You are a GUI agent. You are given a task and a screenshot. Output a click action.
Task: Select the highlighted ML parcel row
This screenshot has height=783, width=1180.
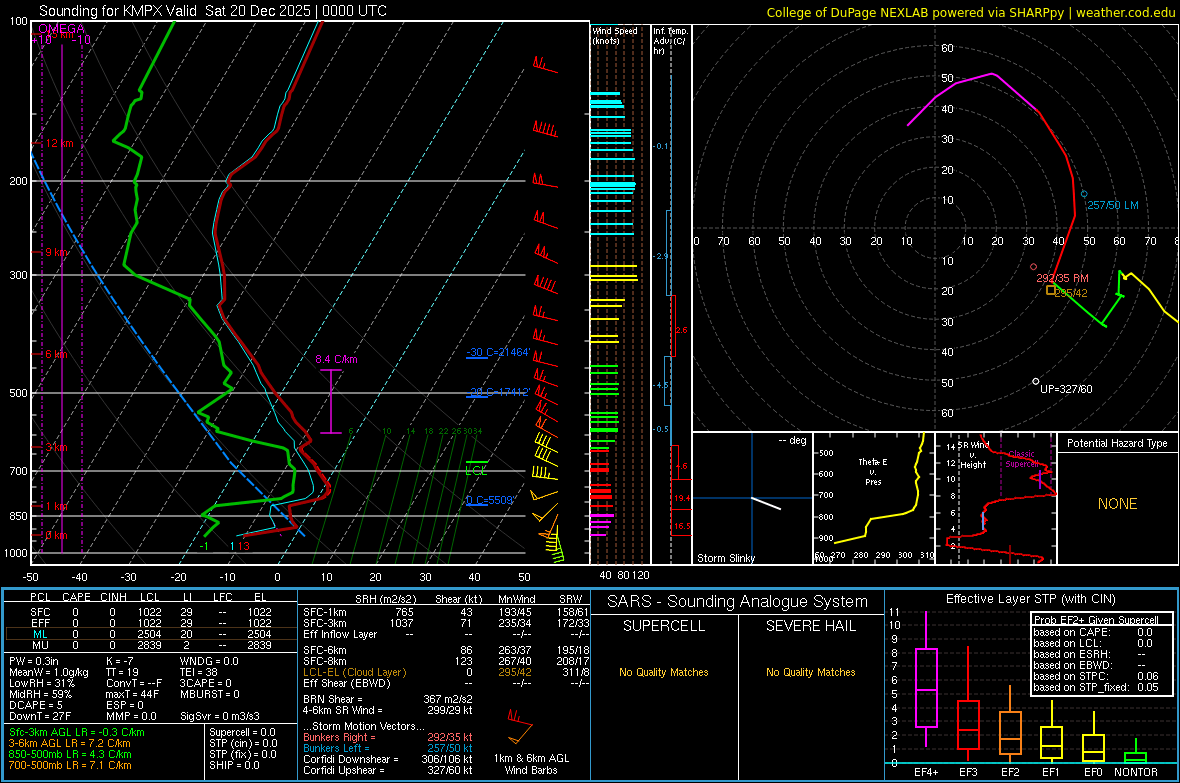(x=151, y=634)
